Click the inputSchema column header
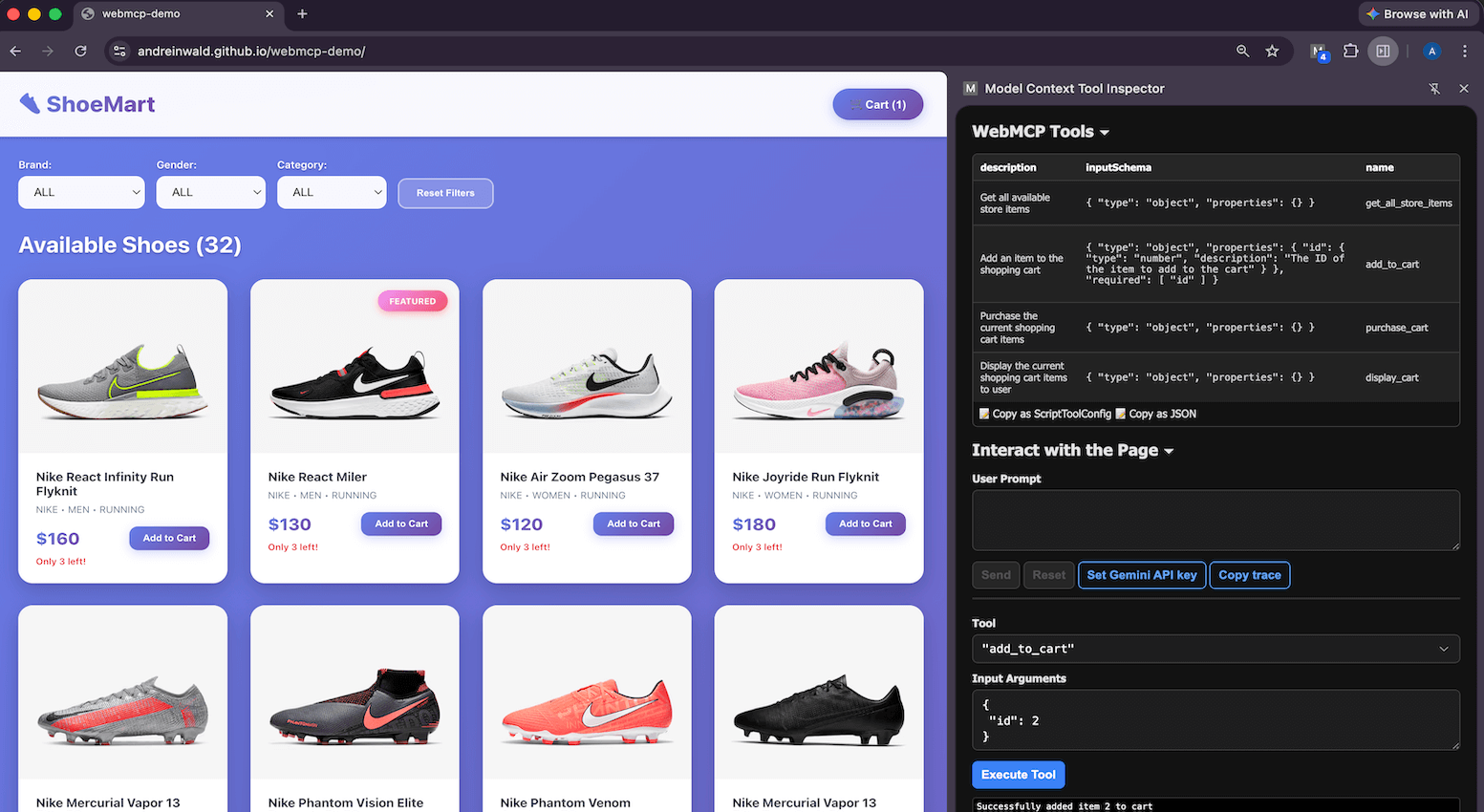 coord(1118,167)
